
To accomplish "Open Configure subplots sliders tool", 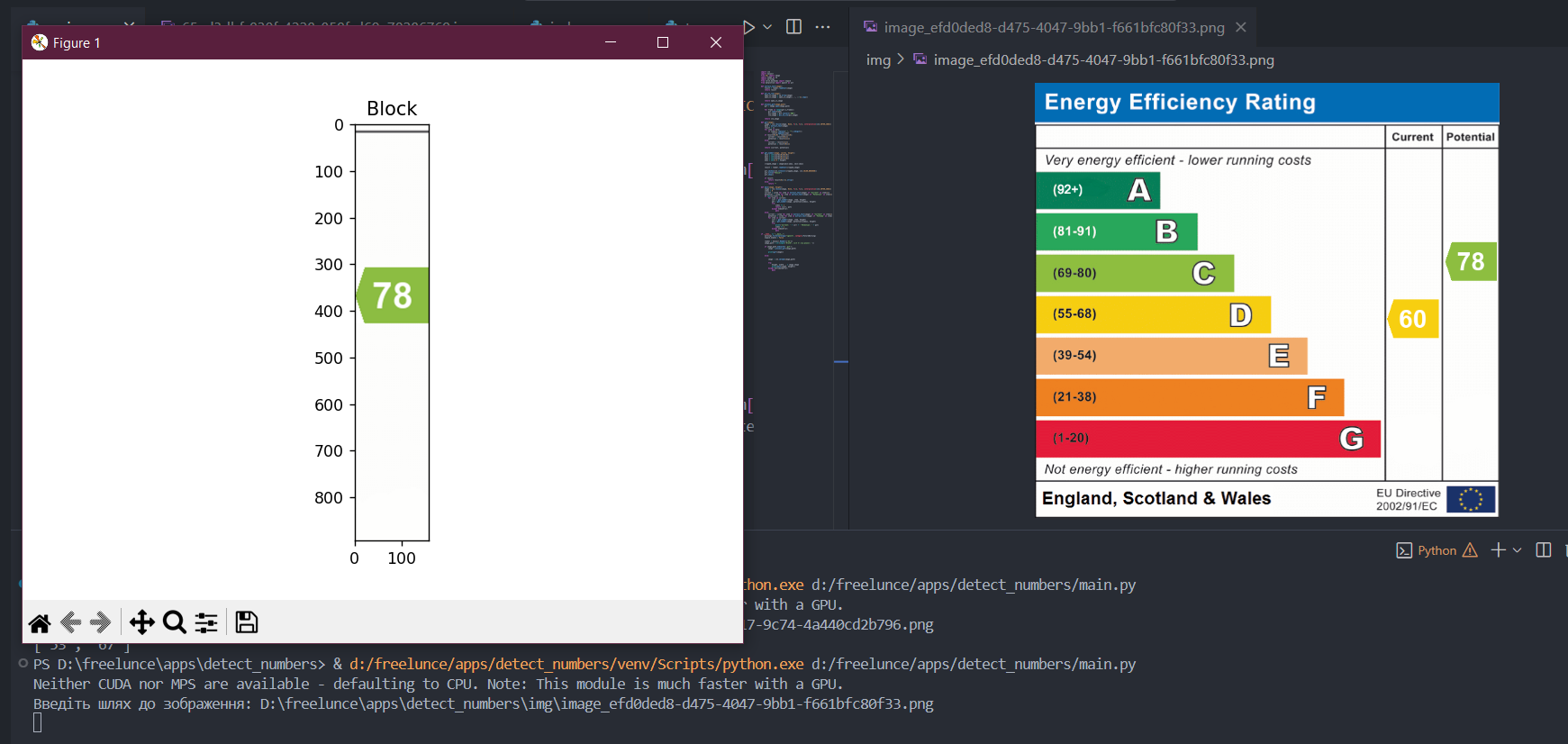I will pyautogui.click(x=206, y=622).
